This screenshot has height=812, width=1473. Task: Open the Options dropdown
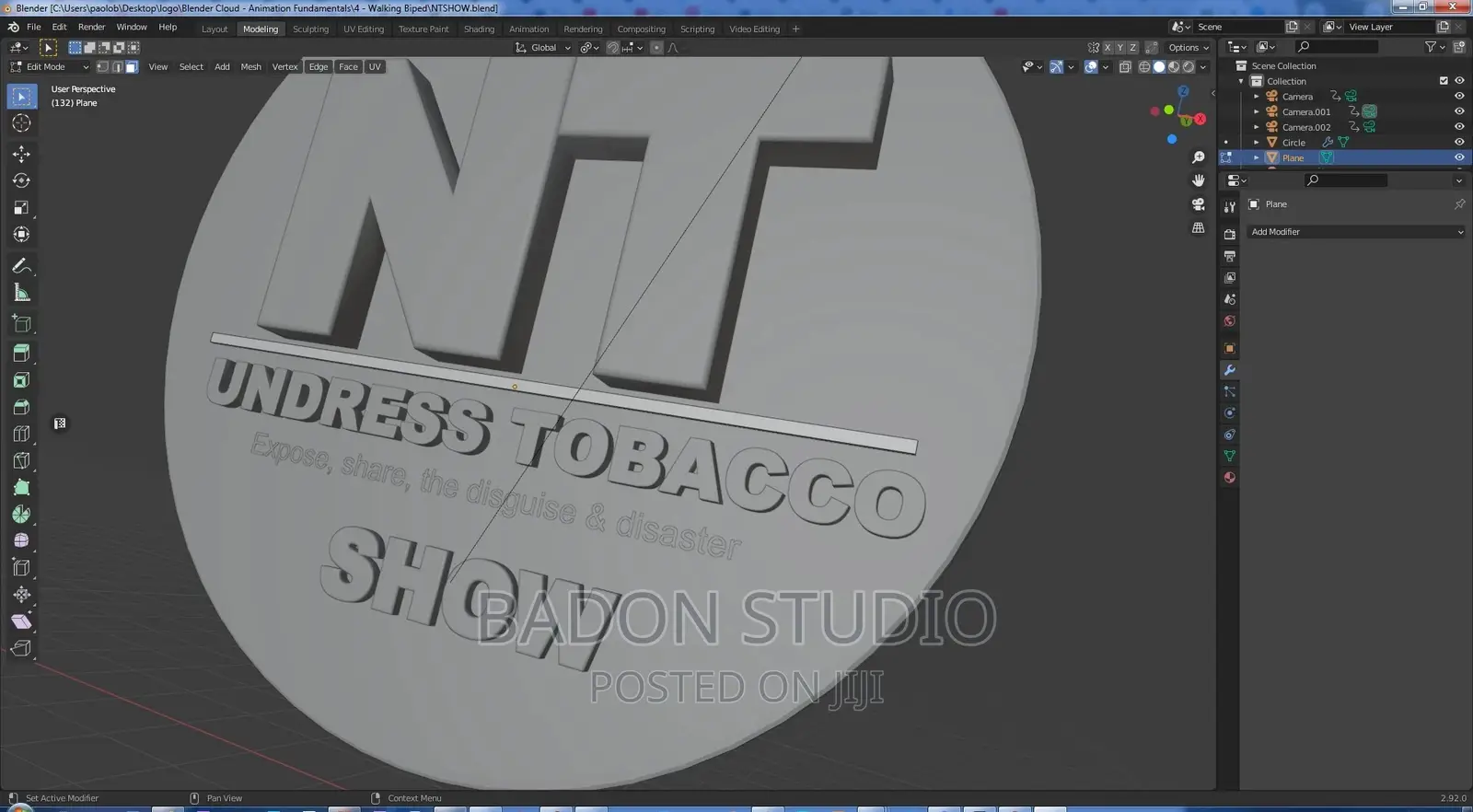tap(1189, 48)
